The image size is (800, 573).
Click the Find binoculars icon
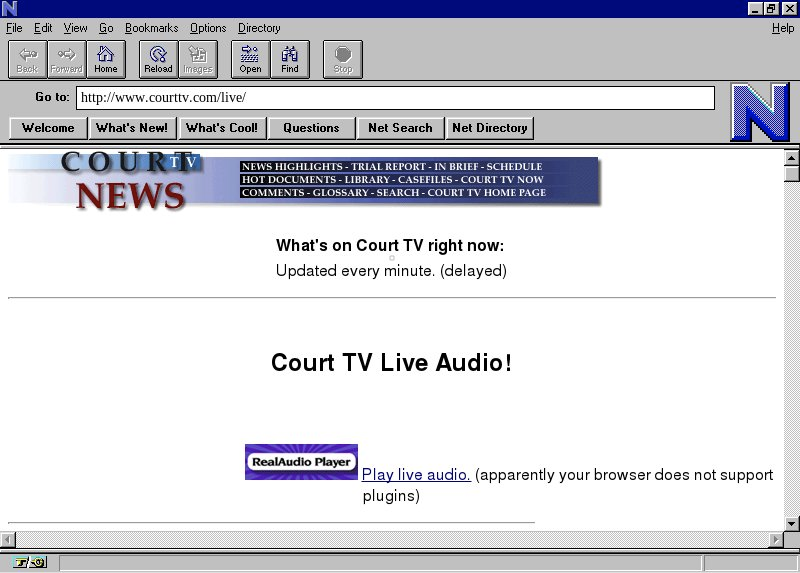pos(289,59)
